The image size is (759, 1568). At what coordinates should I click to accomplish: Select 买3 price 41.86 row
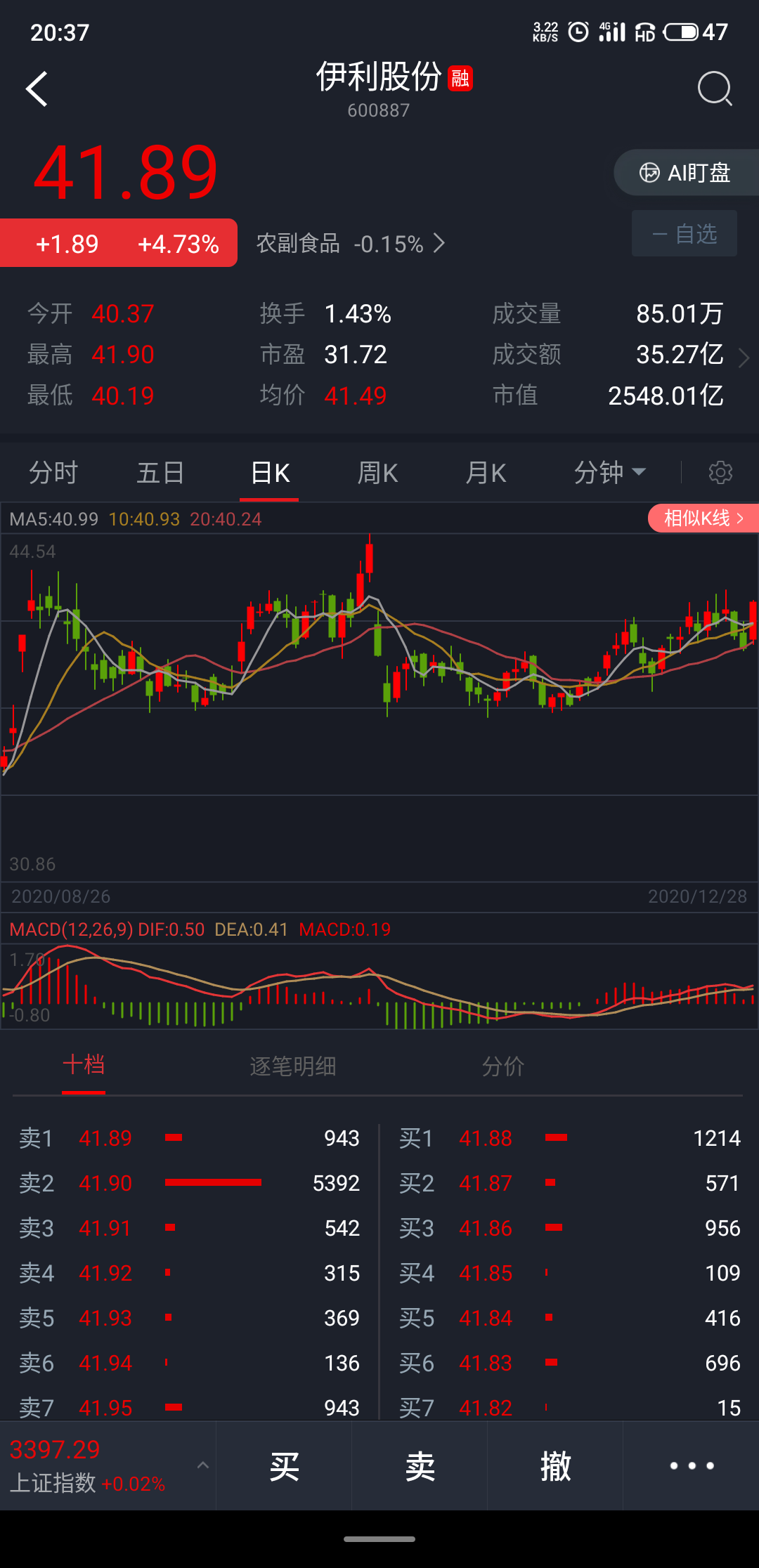point(569,1228)
